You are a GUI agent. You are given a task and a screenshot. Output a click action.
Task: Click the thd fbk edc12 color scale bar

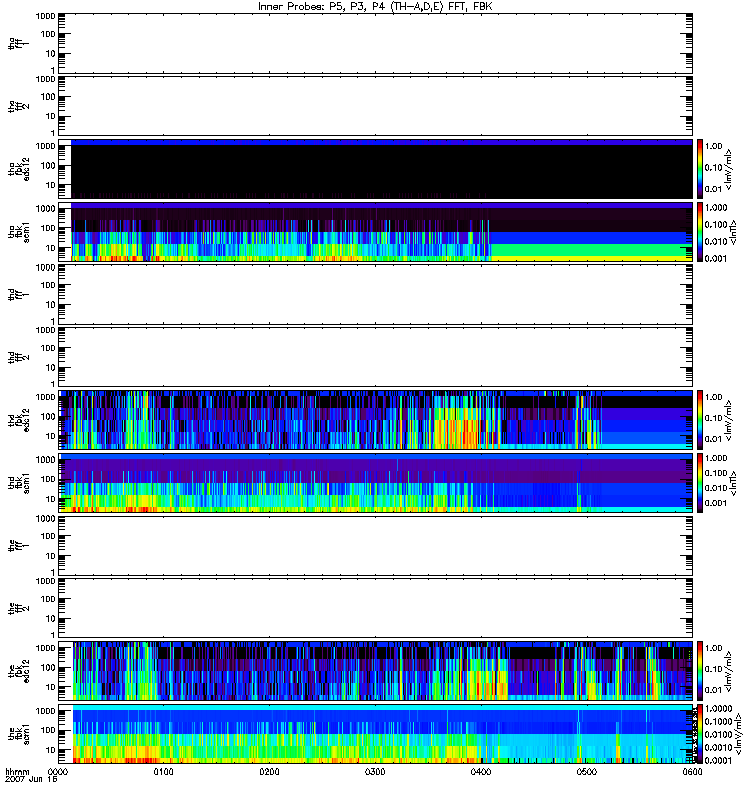click(x=700, y=420)
